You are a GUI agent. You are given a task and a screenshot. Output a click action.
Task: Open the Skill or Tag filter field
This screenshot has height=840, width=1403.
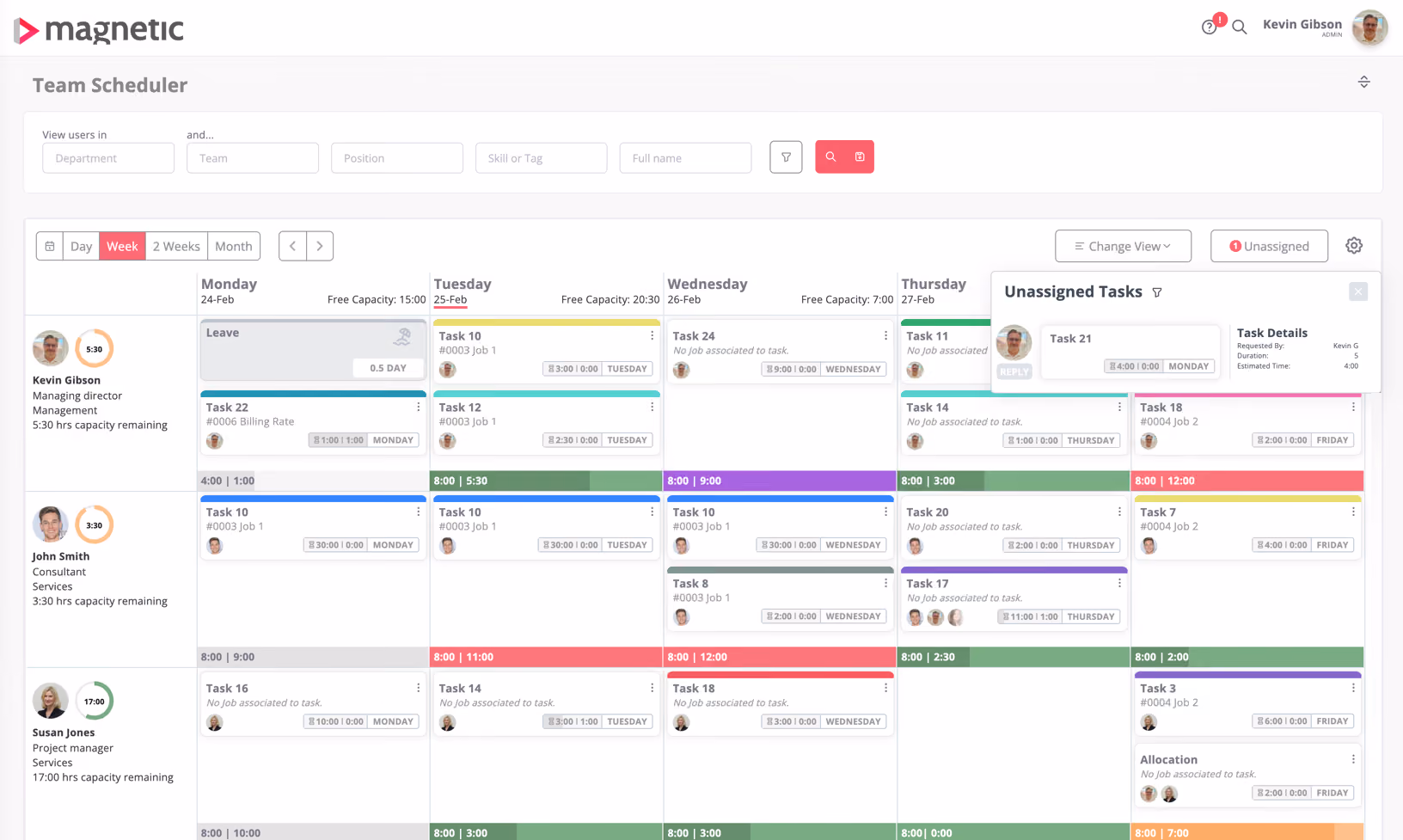tap(542, 158)
